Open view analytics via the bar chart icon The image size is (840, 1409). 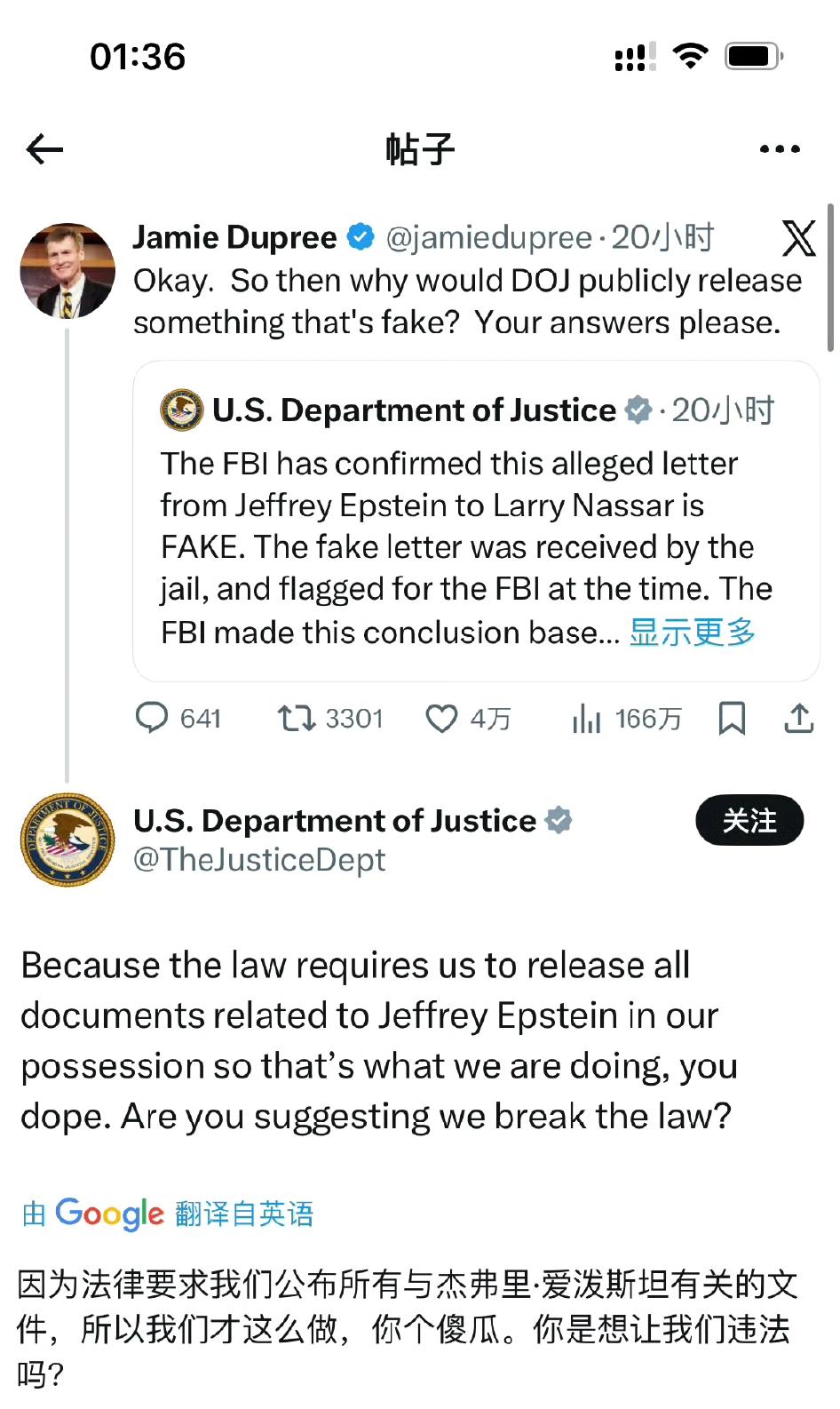point(587,719)
